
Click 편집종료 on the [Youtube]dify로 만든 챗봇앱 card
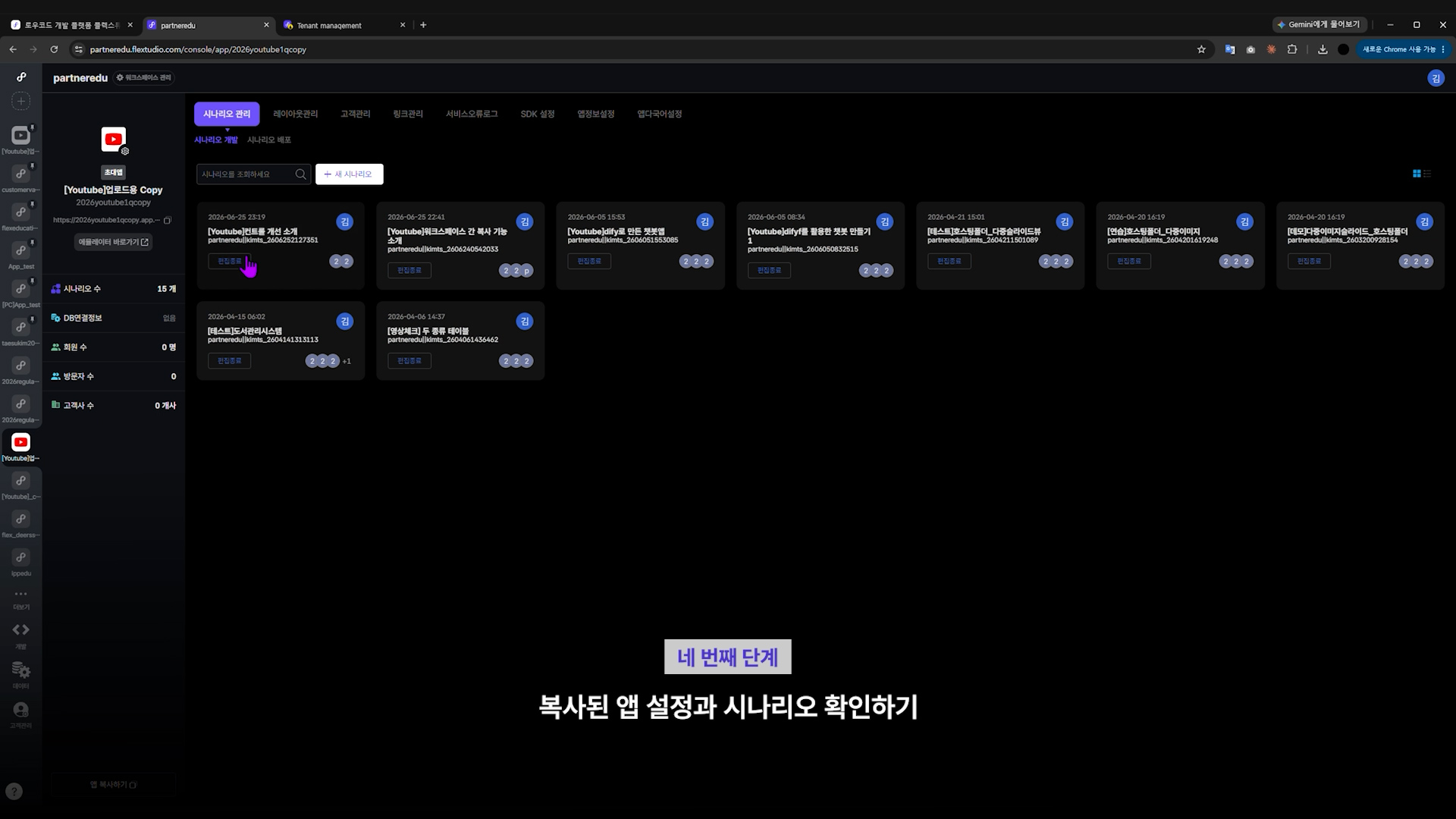tap(589, 262)
